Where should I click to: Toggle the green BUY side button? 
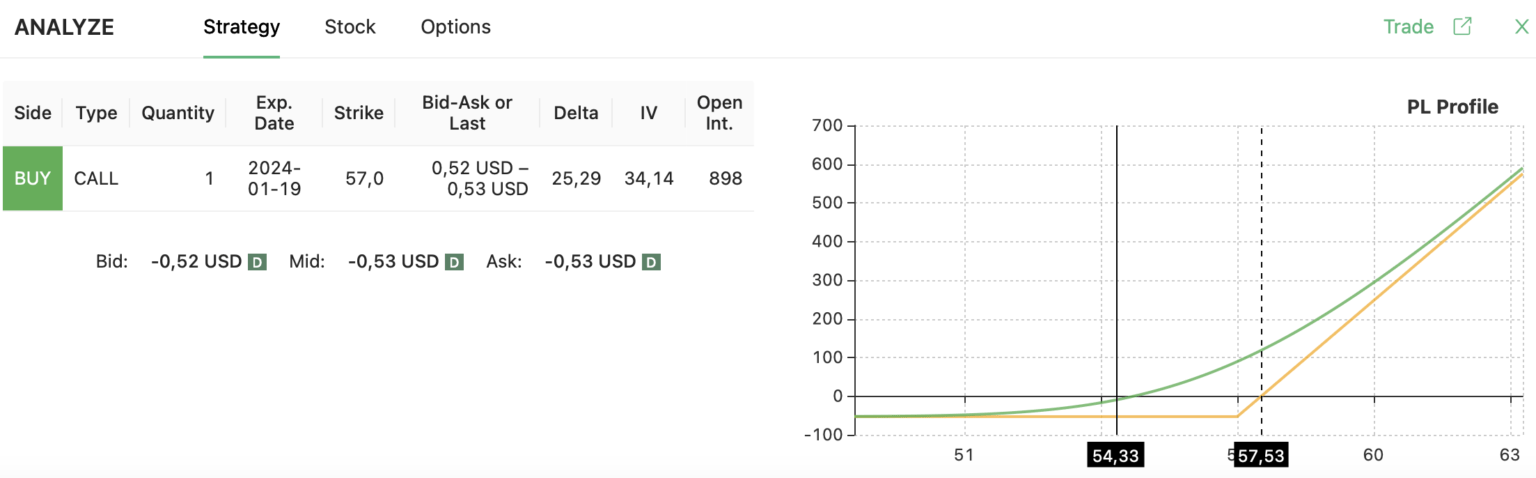pos(33,179)
